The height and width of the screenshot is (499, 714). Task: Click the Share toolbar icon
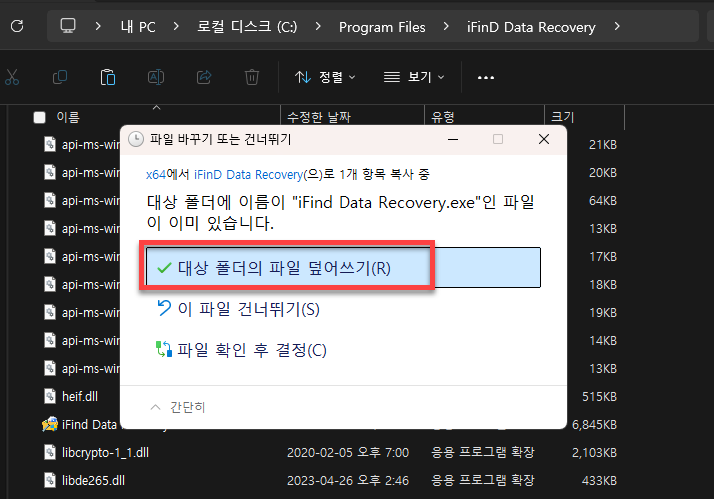coord(204,77)
